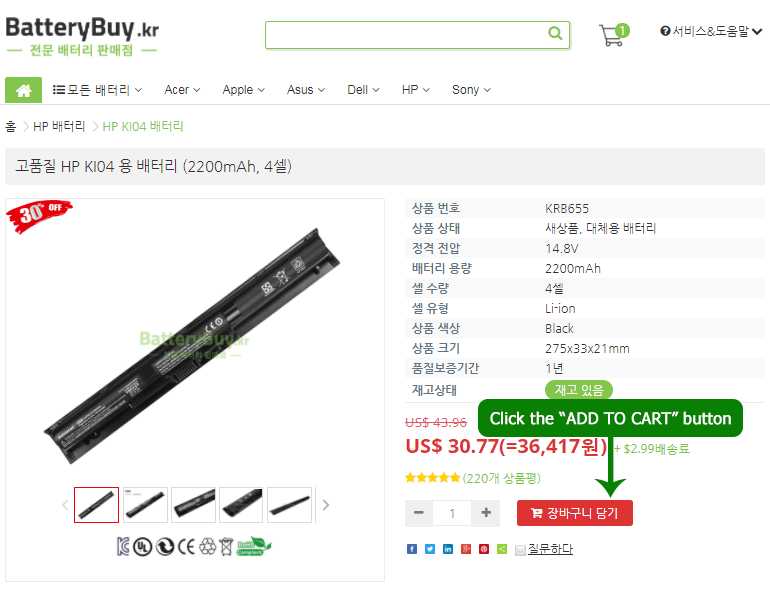The image size is (770, 600).
Task: Expand the HP brand menu
Action: 415,90
